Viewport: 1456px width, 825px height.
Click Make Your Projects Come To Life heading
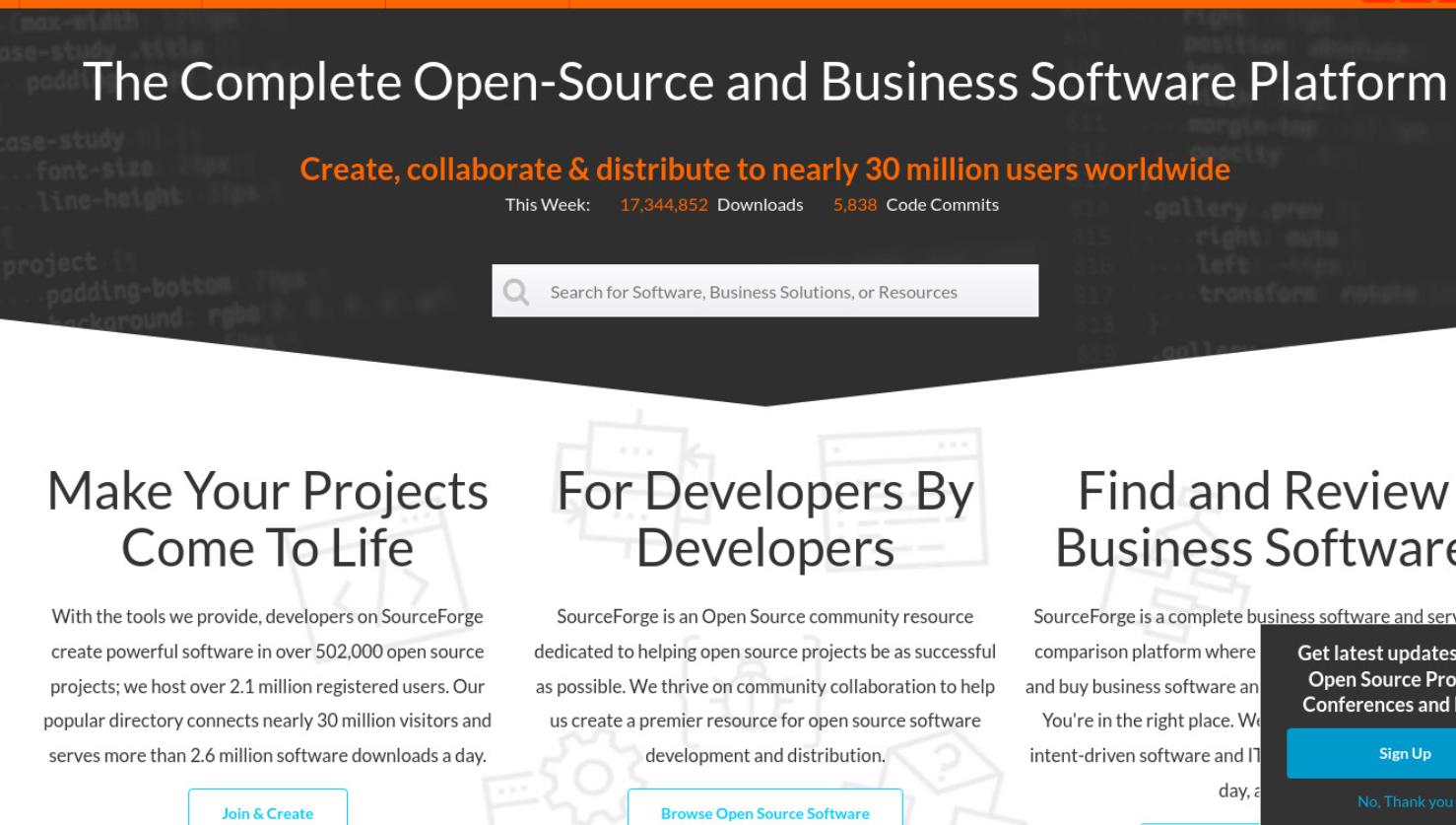tap(268, 518)
